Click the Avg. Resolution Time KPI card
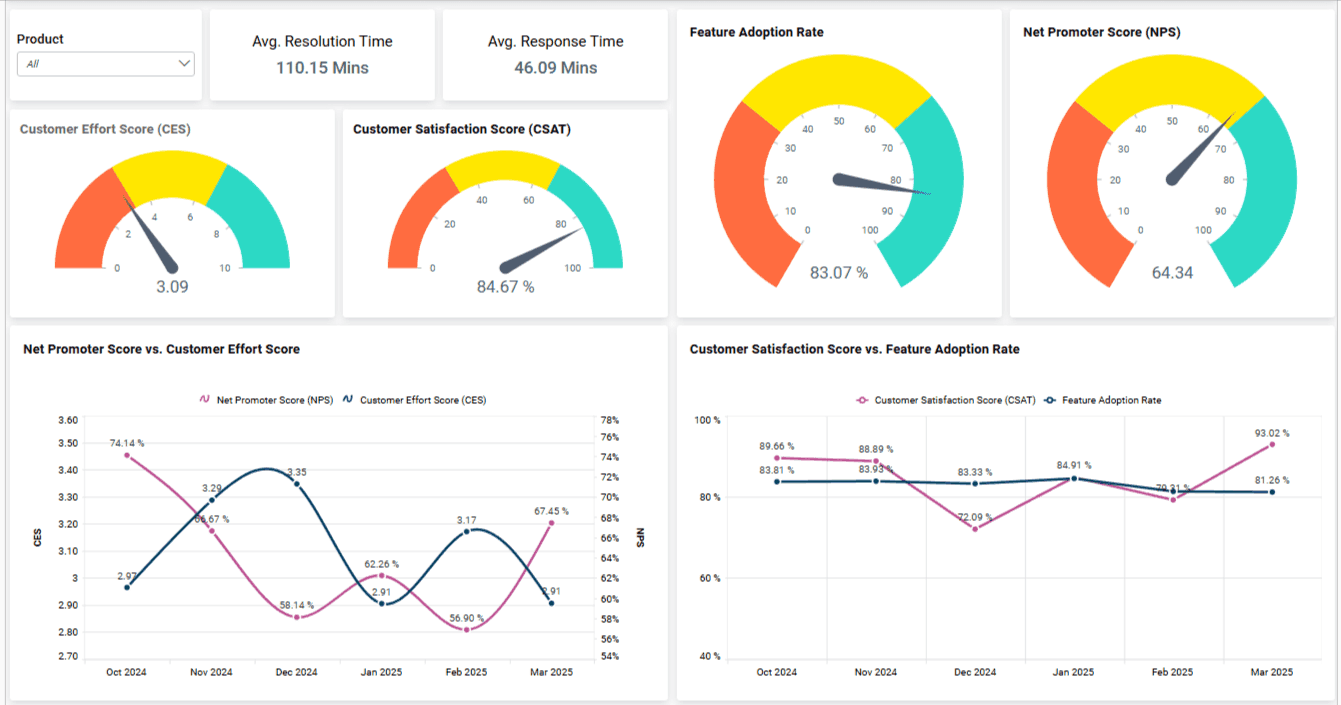The height and width of the screenshot is (705, 1341). pos(322,55)
